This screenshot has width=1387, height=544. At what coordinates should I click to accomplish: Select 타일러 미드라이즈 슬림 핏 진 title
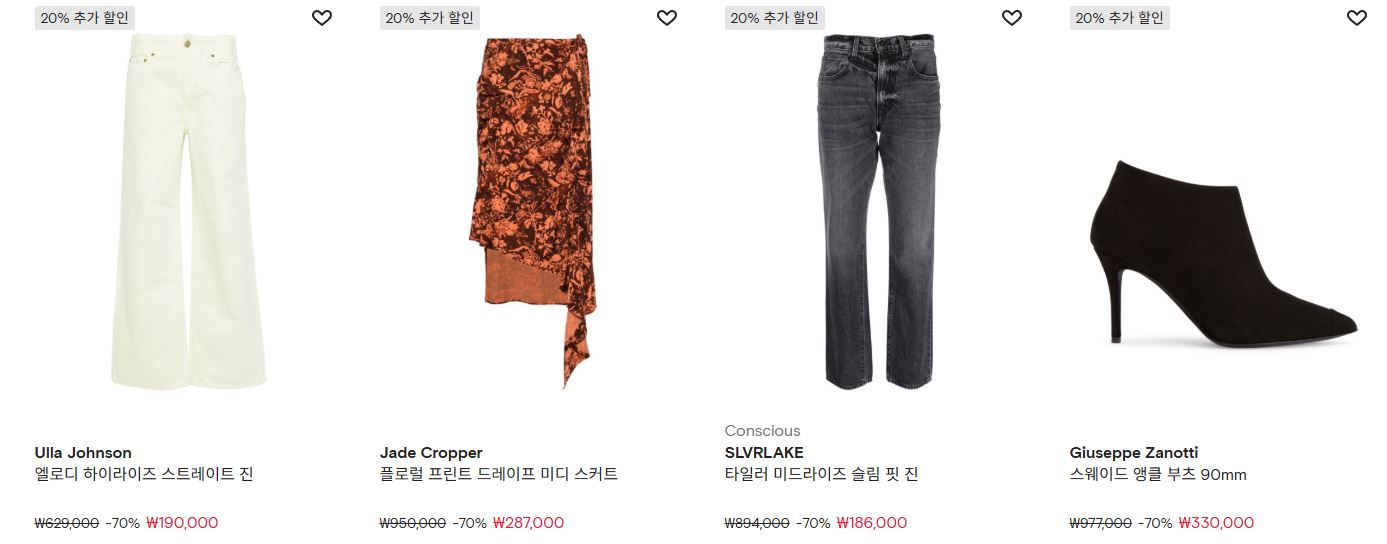coord(822,475)
